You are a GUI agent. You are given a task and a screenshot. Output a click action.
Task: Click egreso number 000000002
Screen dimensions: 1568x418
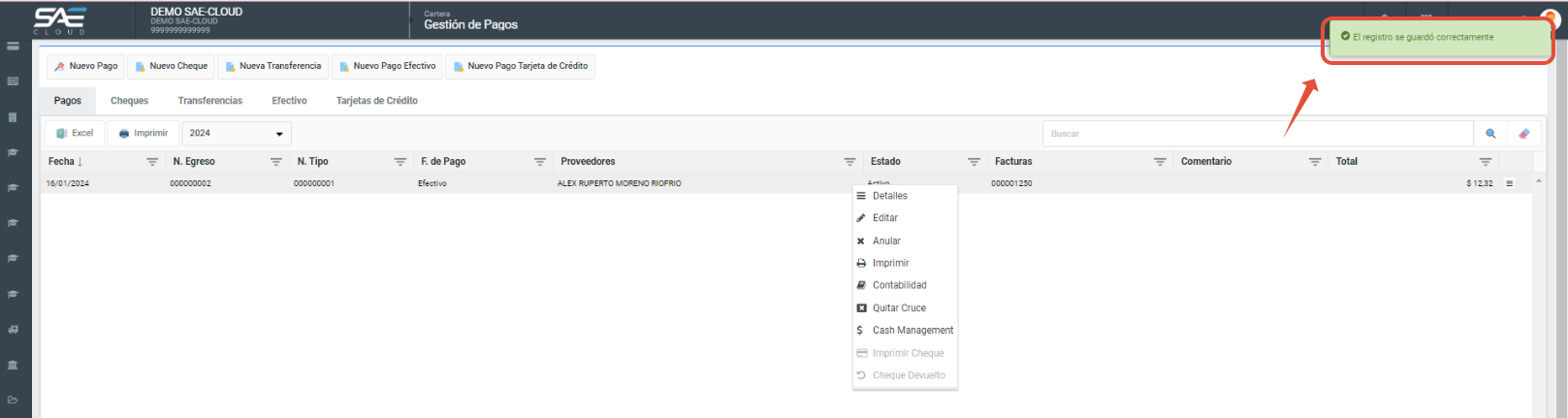190,183
